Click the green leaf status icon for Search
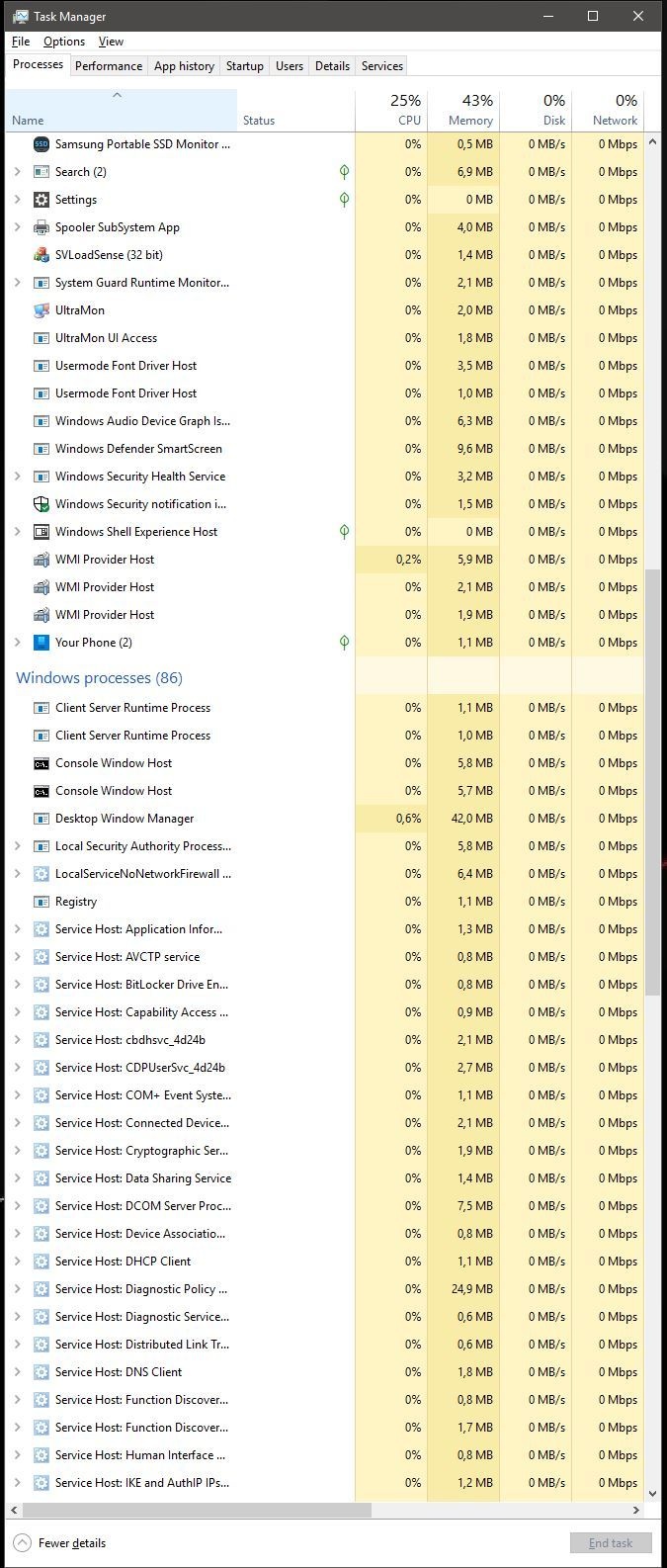 (x=344, y=171)
